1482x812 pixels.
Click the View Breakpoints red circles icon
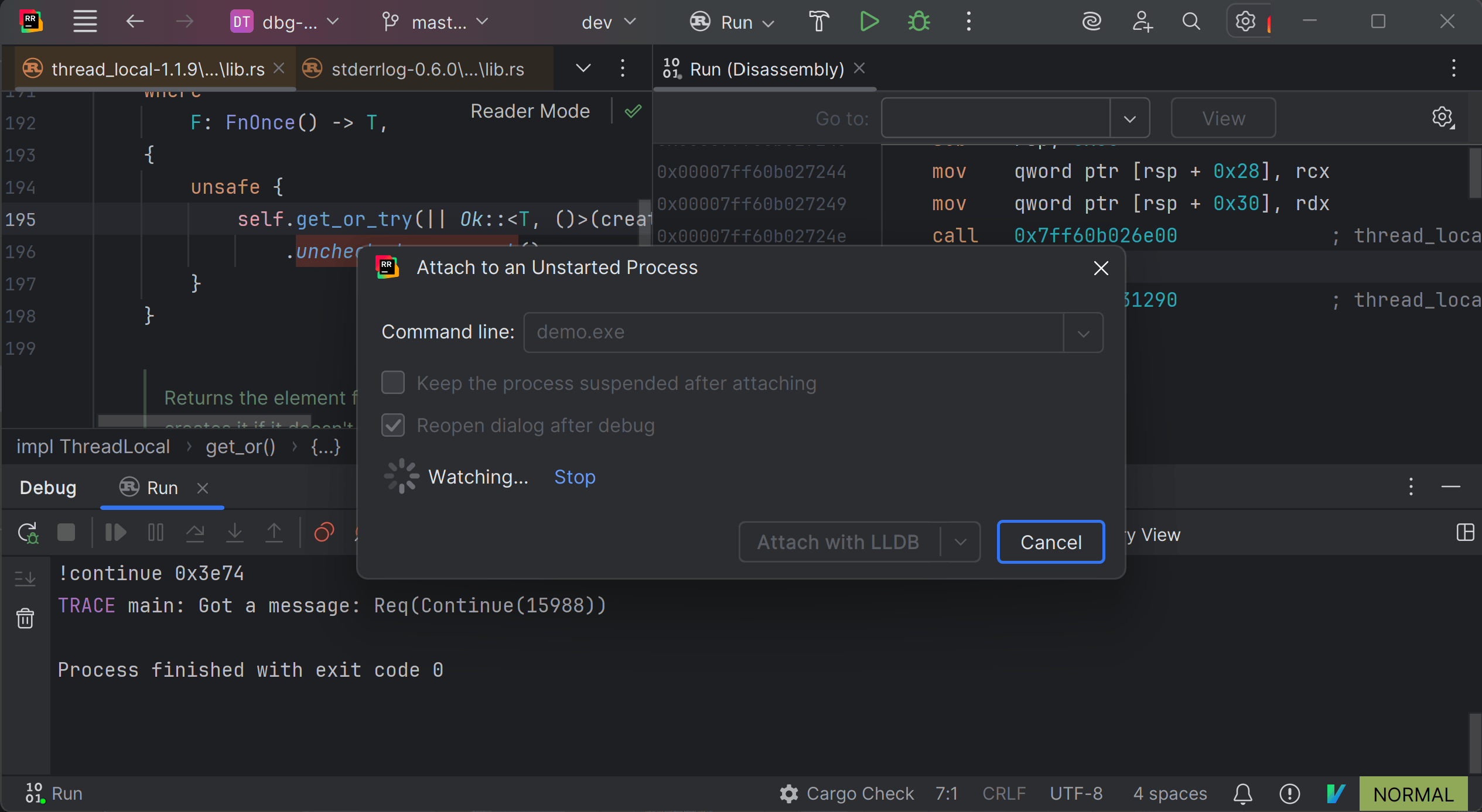[x=324, y=533]
